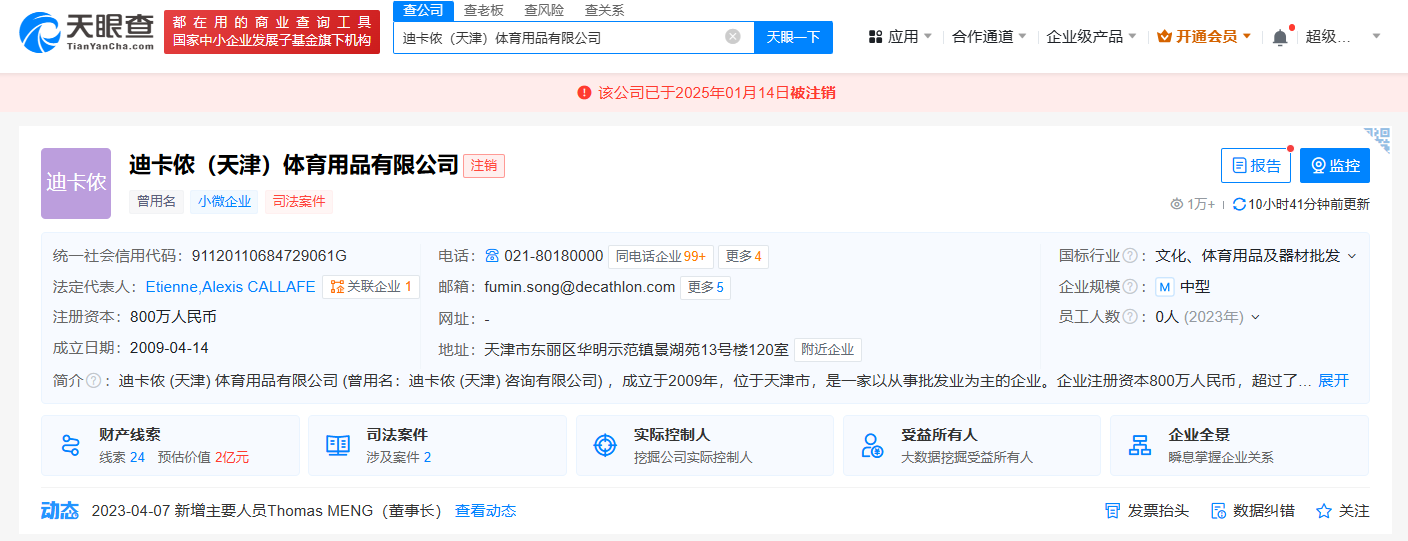Open notifications bell icon
1408x541 pixels.
pyautogui.click(x=1280, y=37)
